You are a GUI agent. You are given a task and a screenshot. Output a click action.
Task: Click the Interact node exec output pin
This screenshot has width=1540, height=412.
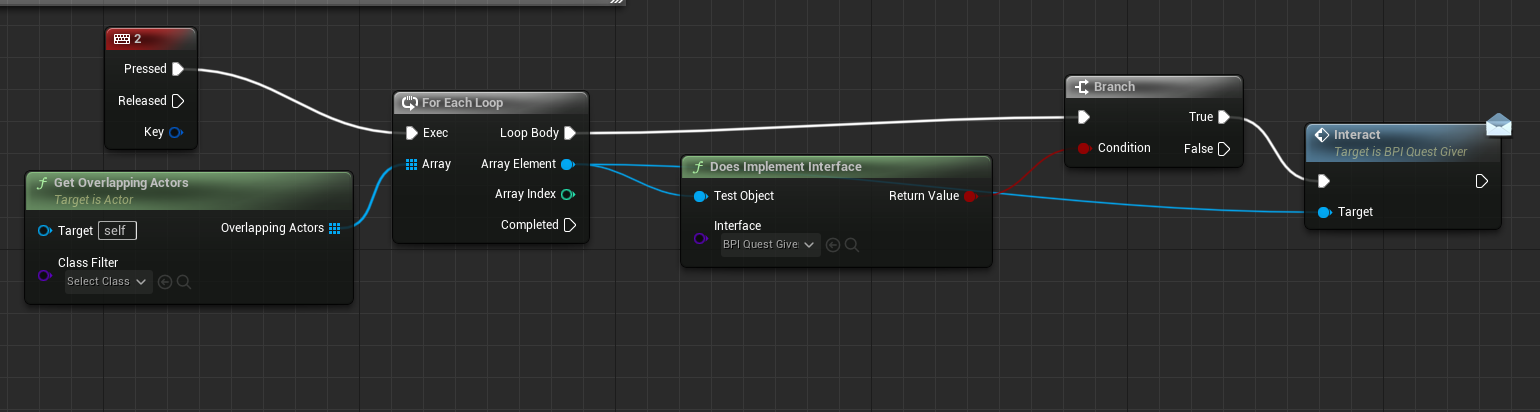pos(1482,181)
